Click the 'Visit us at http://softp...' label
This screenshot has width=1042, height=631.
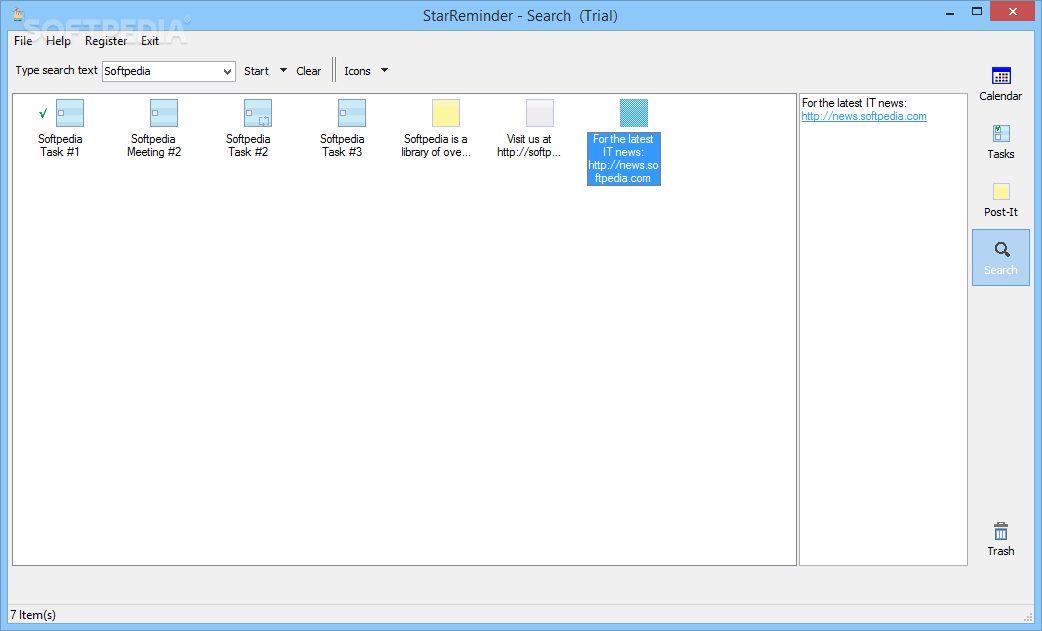coord(529,145)
